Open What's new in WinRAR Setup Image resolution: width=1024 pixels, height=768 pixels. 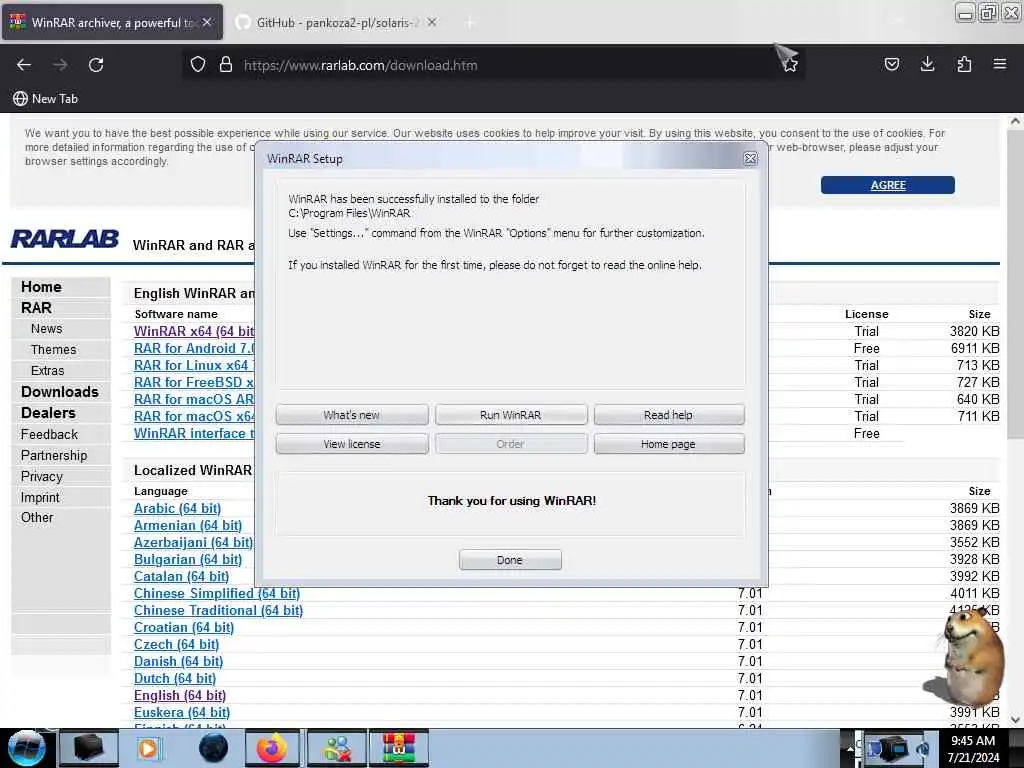352,415
